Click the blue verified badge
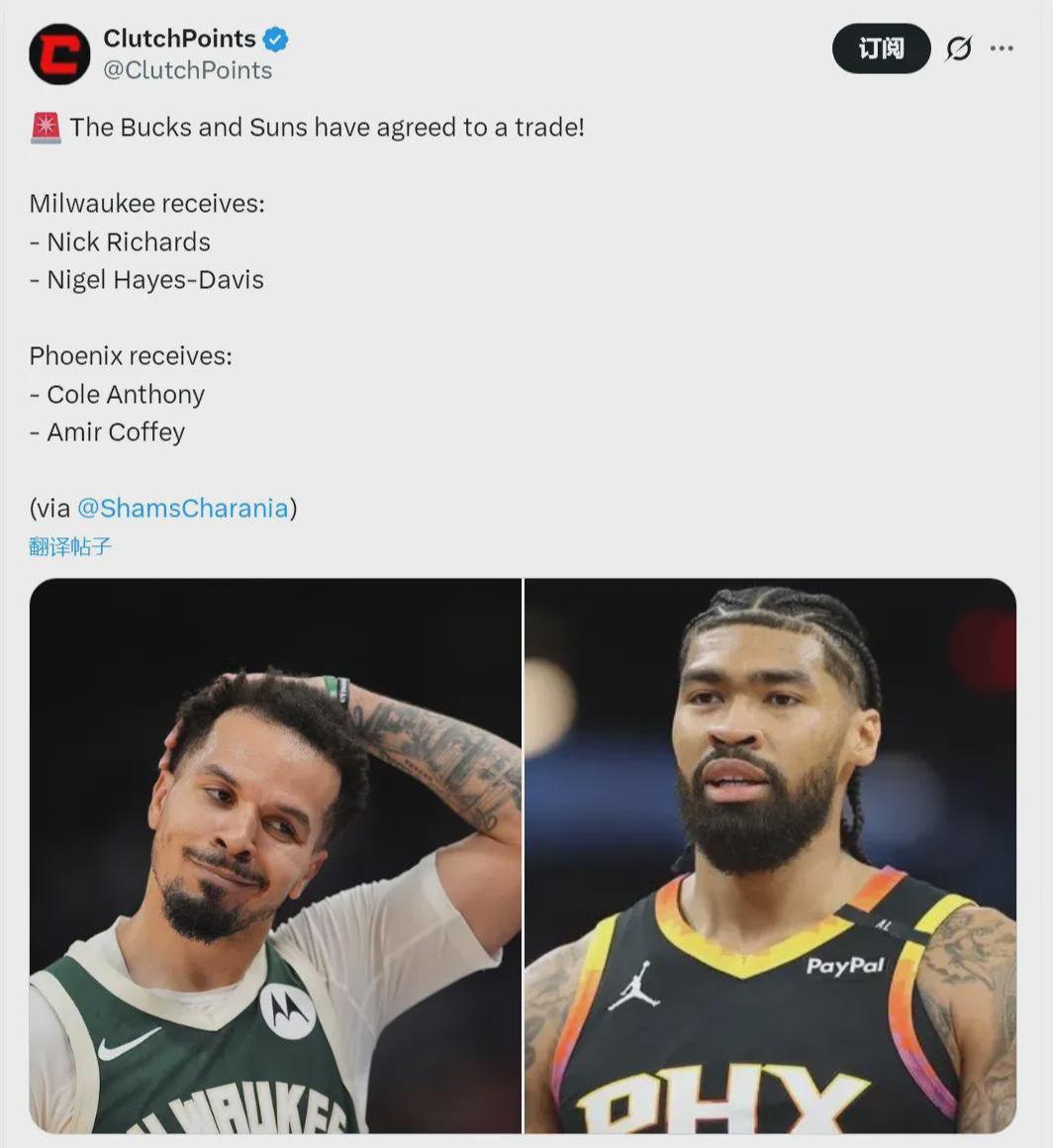 (x=275, y=39)
